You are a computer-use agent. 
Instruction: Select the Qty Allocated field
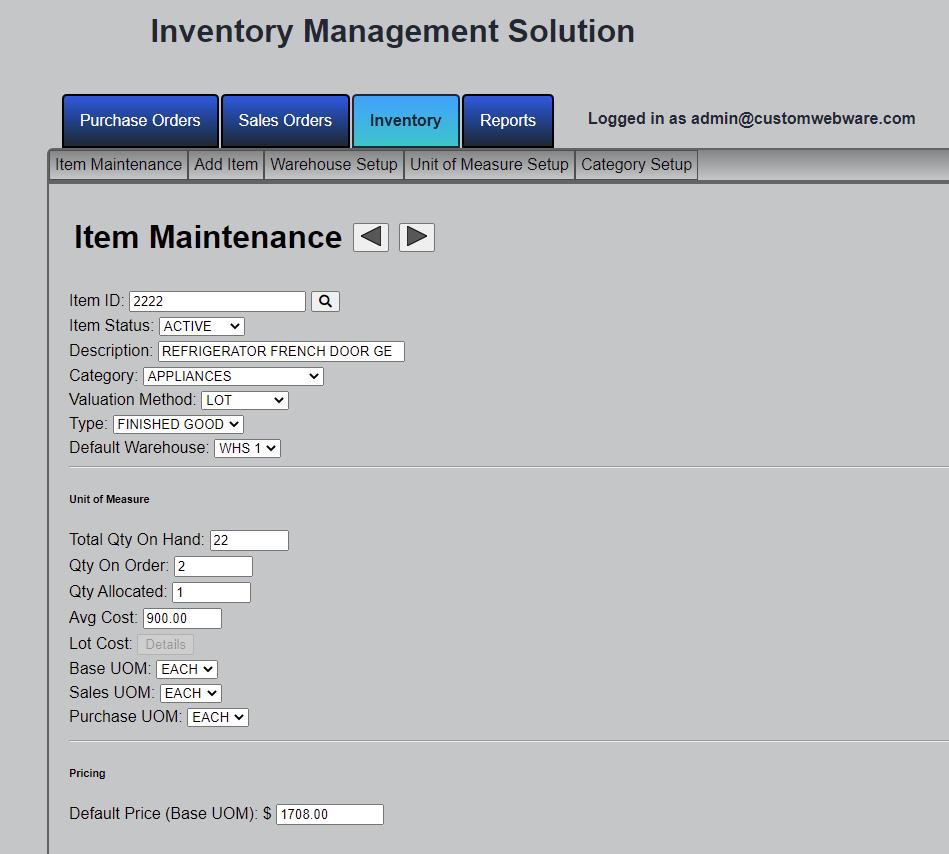(211, 593)
